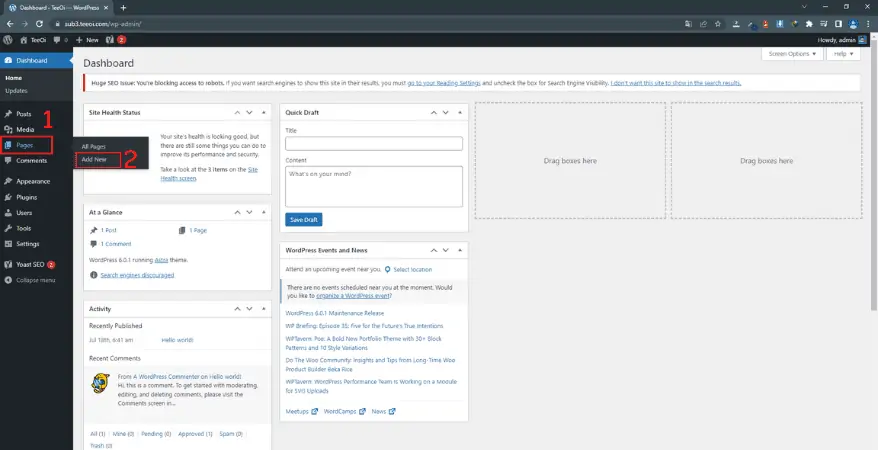The width and height of the screenshot is (878, 450).
Task: Move Quick Draft box up
Action: pos(433,112)
